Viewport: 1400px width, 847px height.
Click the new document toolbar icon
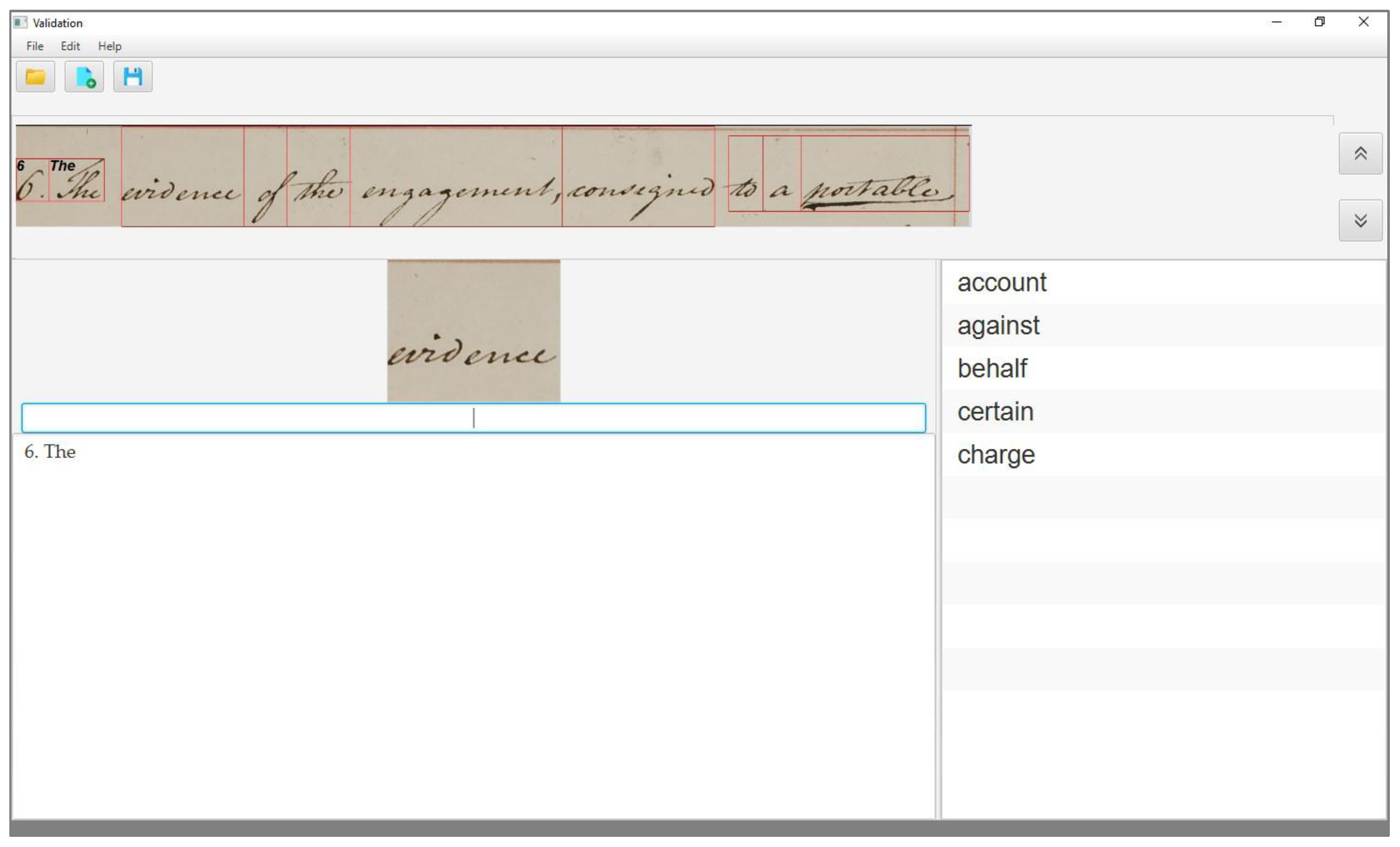pyautogui.click(x=84, y=77)
